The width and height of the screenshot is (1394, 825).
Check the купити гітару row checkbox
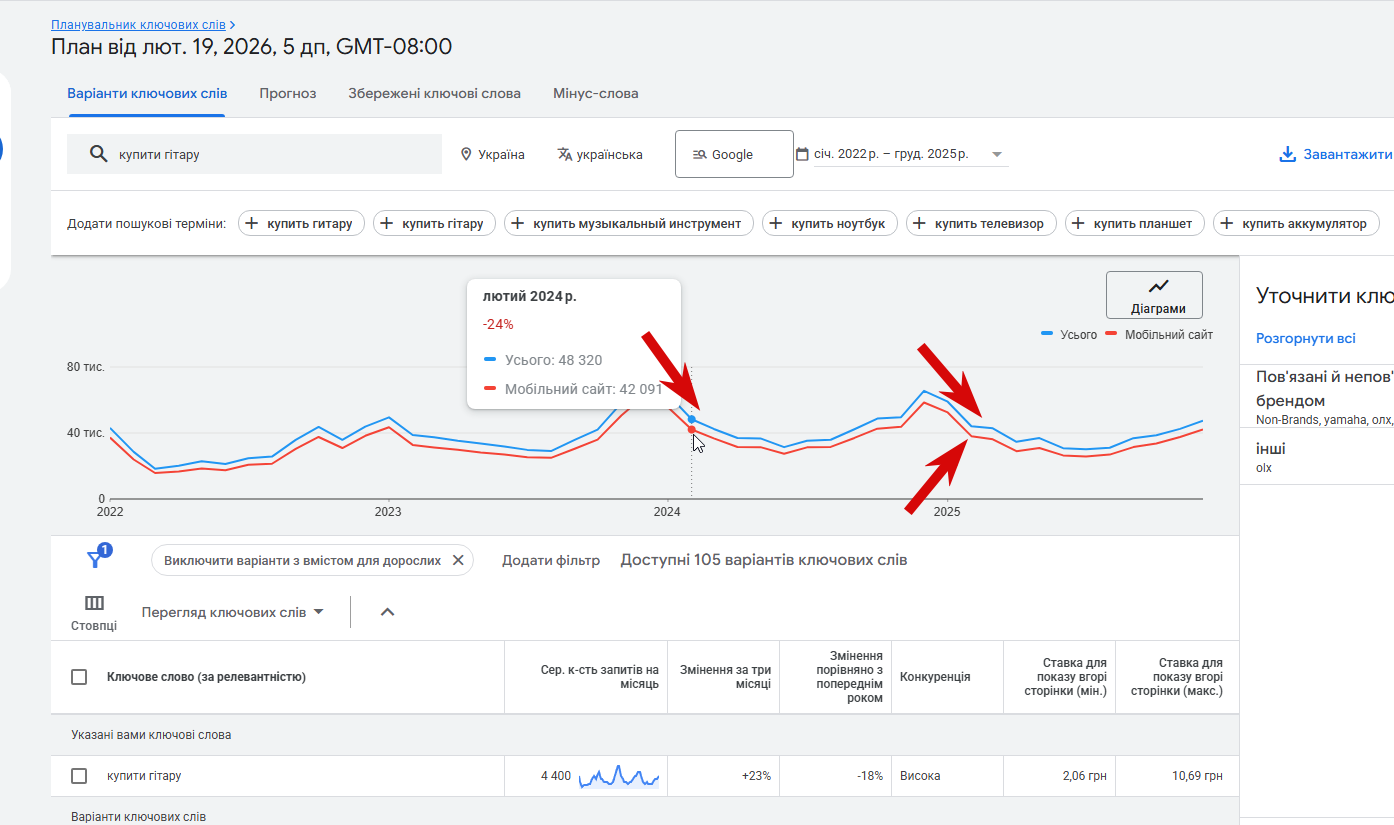(79, 776)
